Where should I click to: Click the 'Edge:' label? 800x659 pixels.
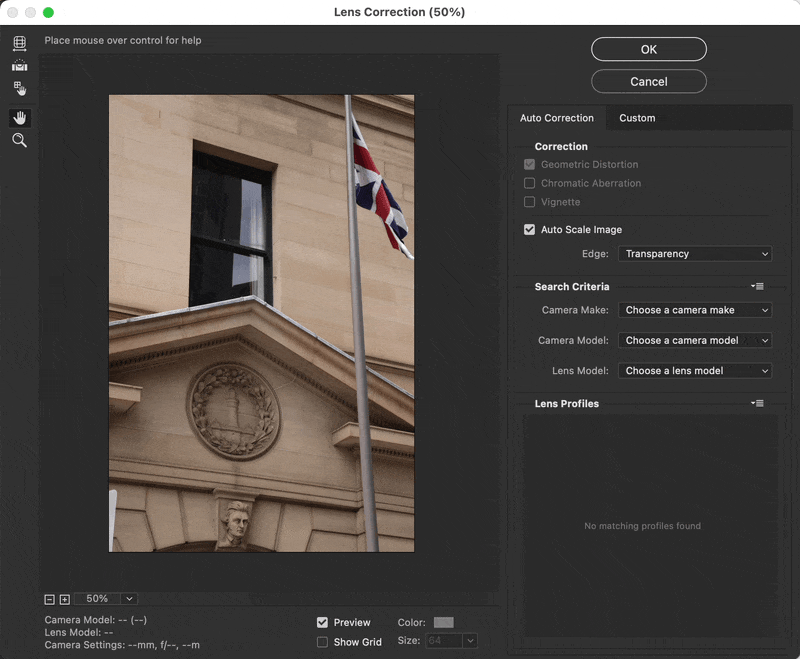[x=595, y=254]
